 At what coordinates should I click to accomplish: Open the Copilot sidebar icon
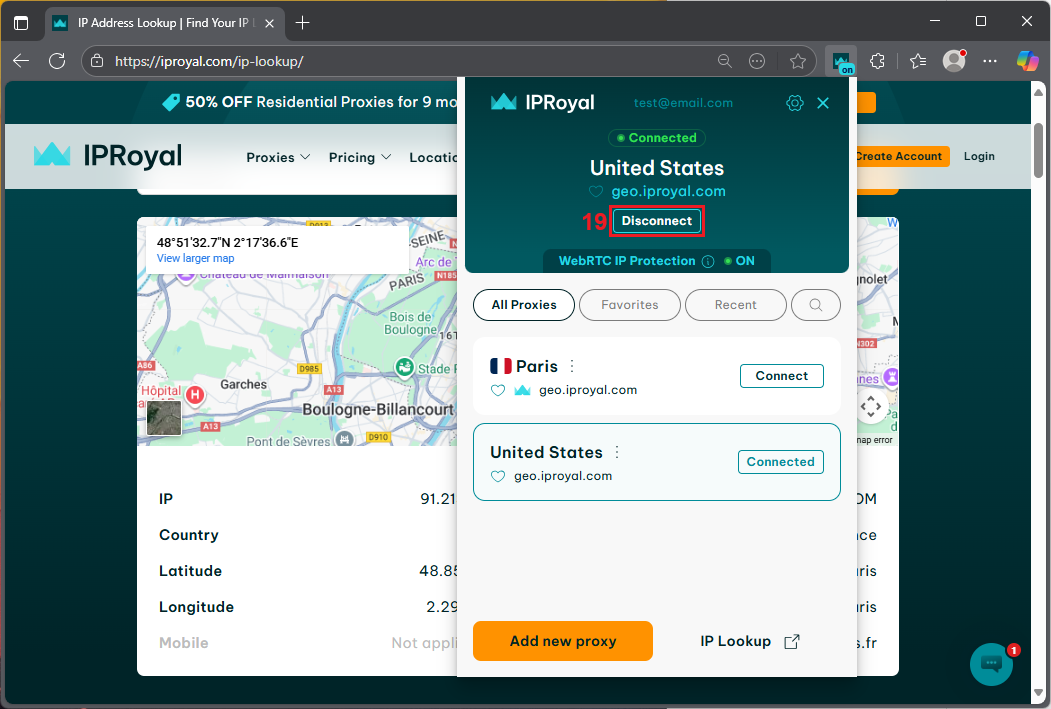(x=1028, y=61)
